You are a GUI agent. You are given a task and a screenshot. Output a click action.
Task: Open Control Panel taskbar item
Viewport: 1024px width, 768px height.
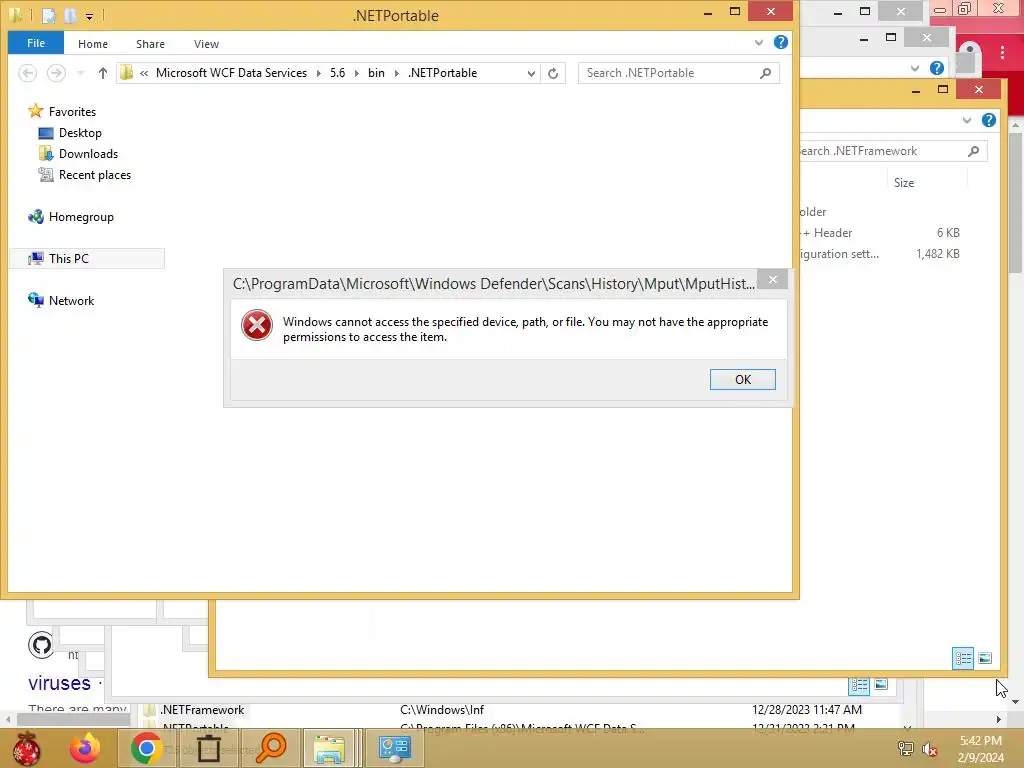pyautogui.click(x=394, y=748)
